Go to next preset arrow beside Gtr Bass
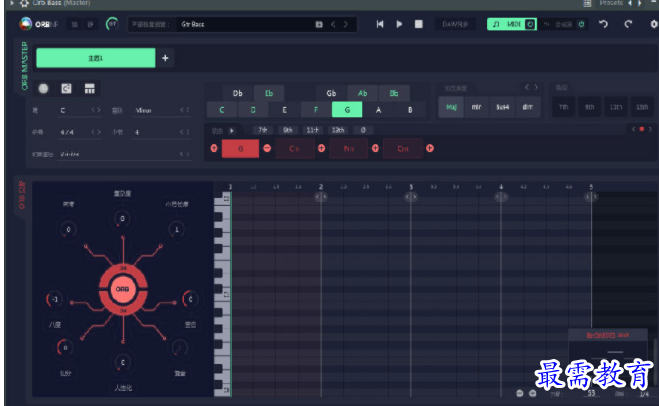 tap(345, 24)
